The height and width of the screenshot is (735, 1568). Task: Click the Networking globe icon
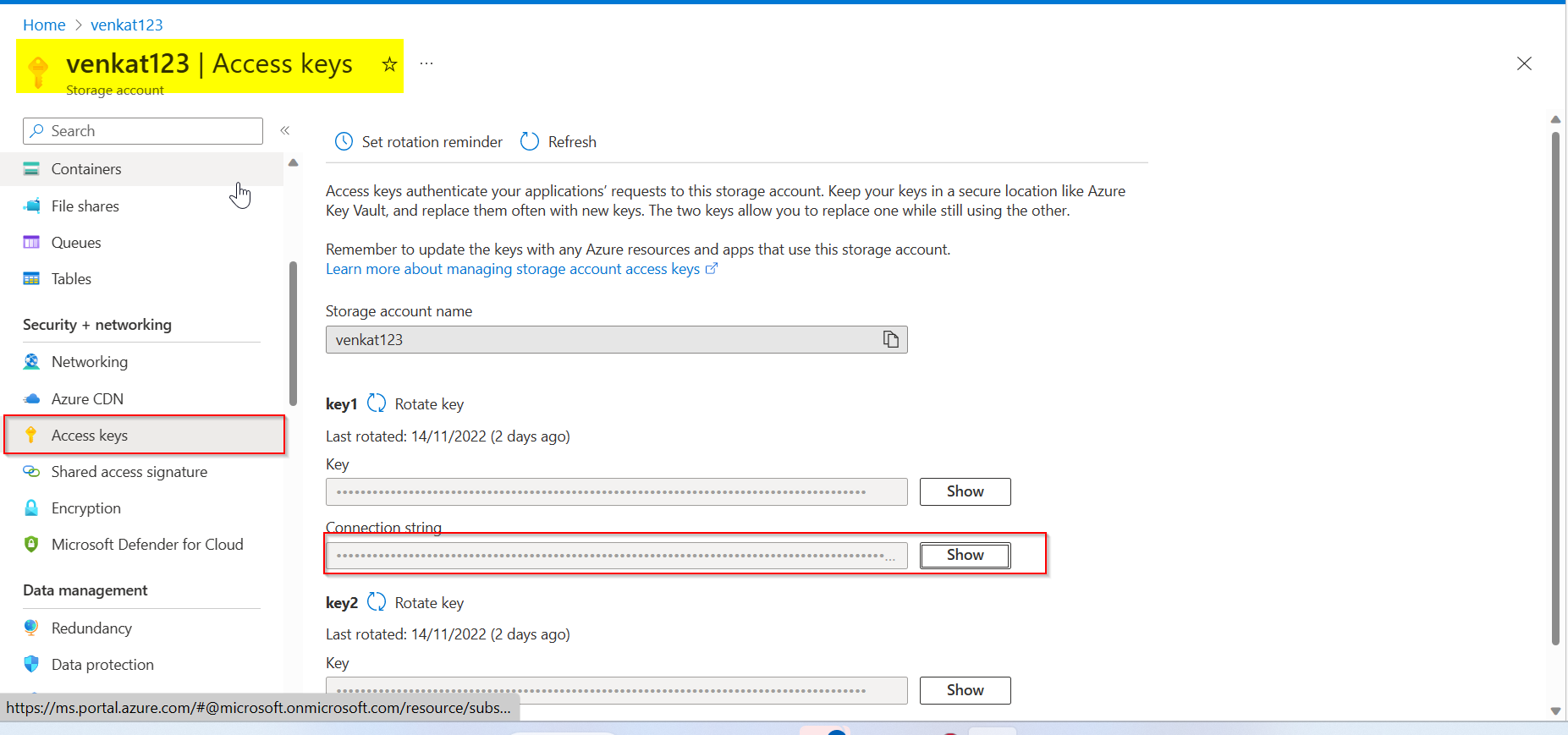click(31, 362)
